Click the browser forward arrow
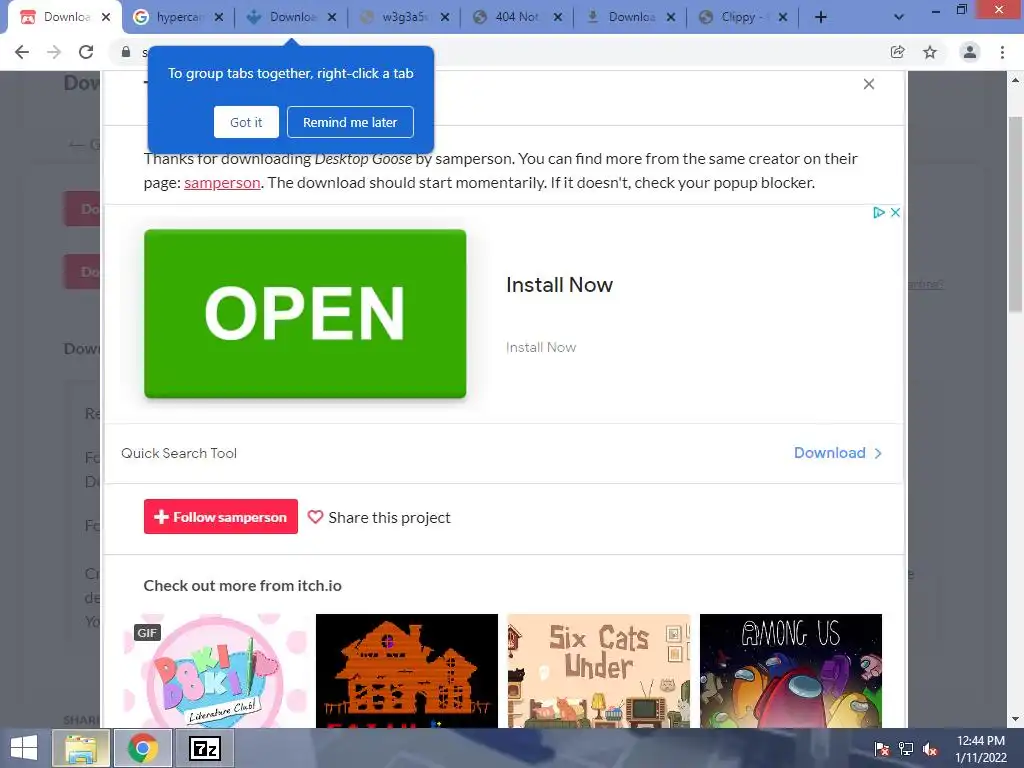The image size is (1024, 768). click(54, 52)
